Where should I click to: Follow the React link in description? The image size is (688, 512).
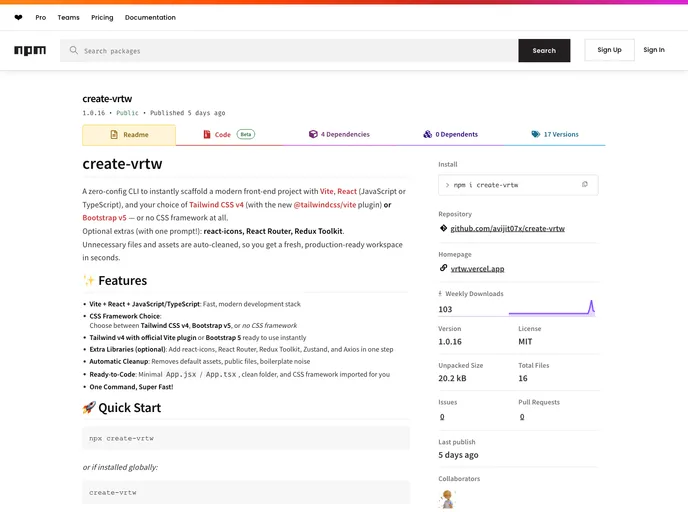coord(347,191)
